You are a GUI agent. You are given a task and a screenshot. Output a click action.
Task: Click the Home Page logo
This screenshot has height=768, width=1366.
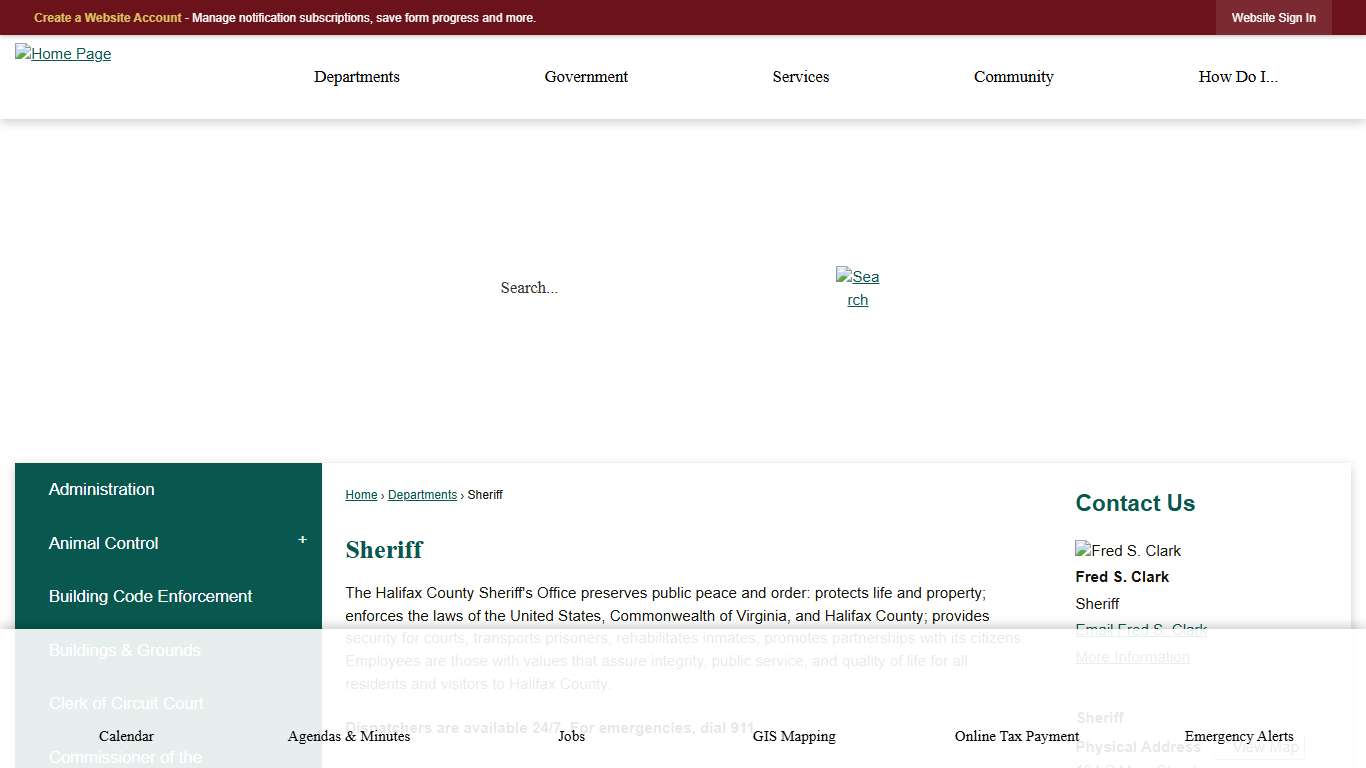(62, 54)
